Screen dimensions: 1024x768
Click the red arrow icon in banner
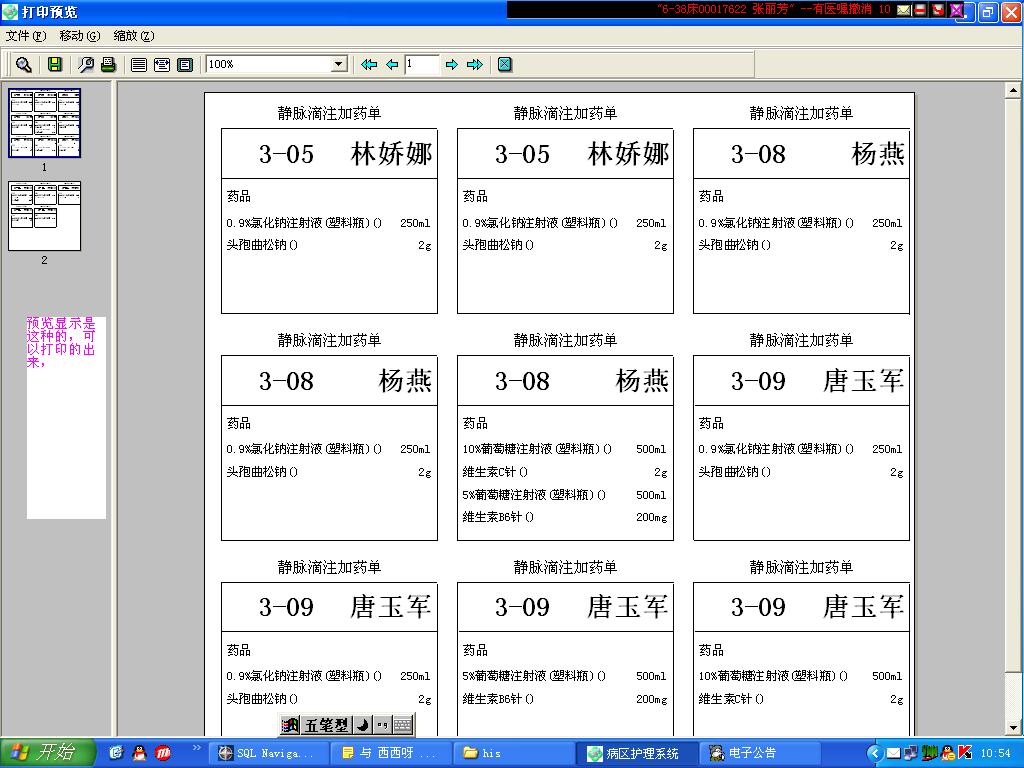(x=938, y=10)
